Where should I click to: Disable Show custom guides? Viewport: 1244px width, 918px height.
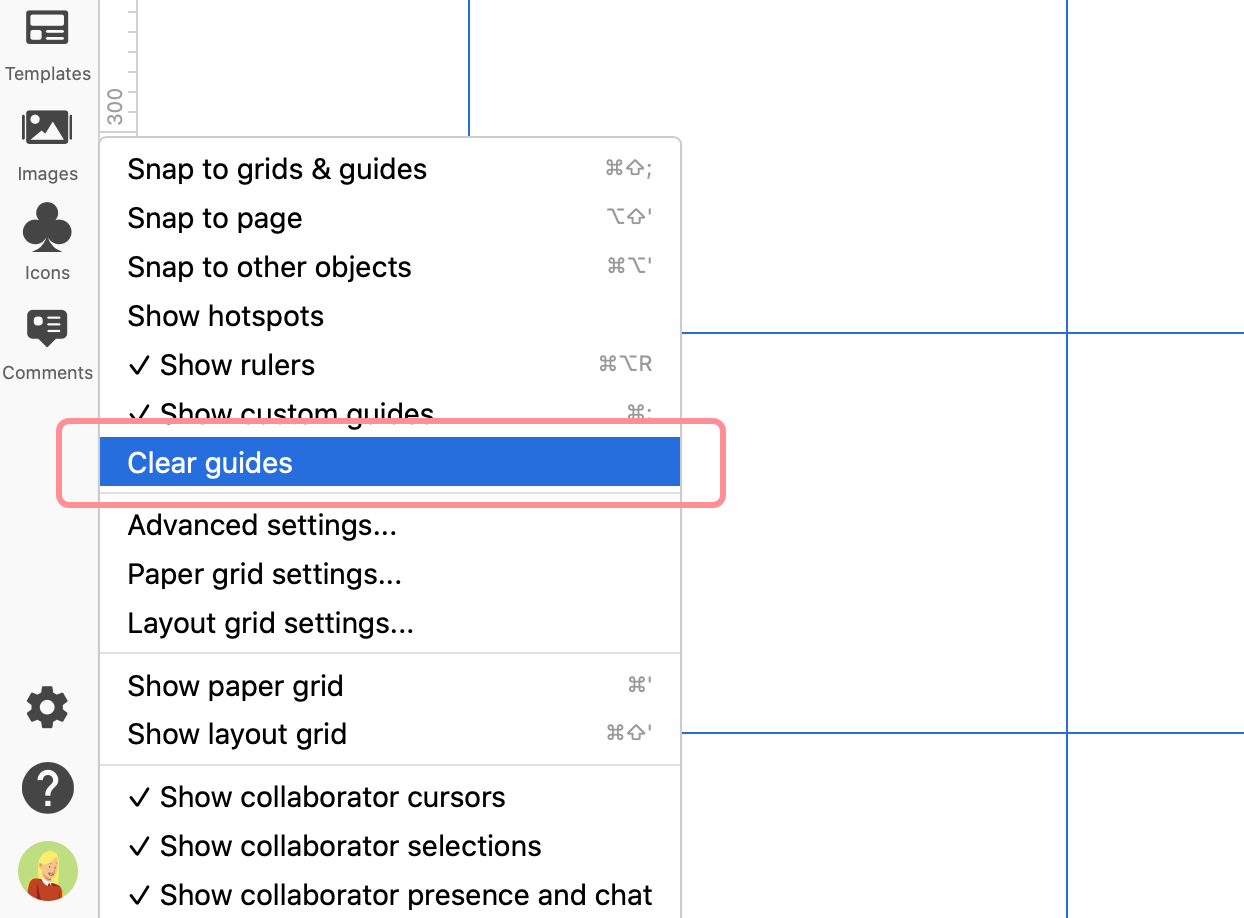pos(280,413)
